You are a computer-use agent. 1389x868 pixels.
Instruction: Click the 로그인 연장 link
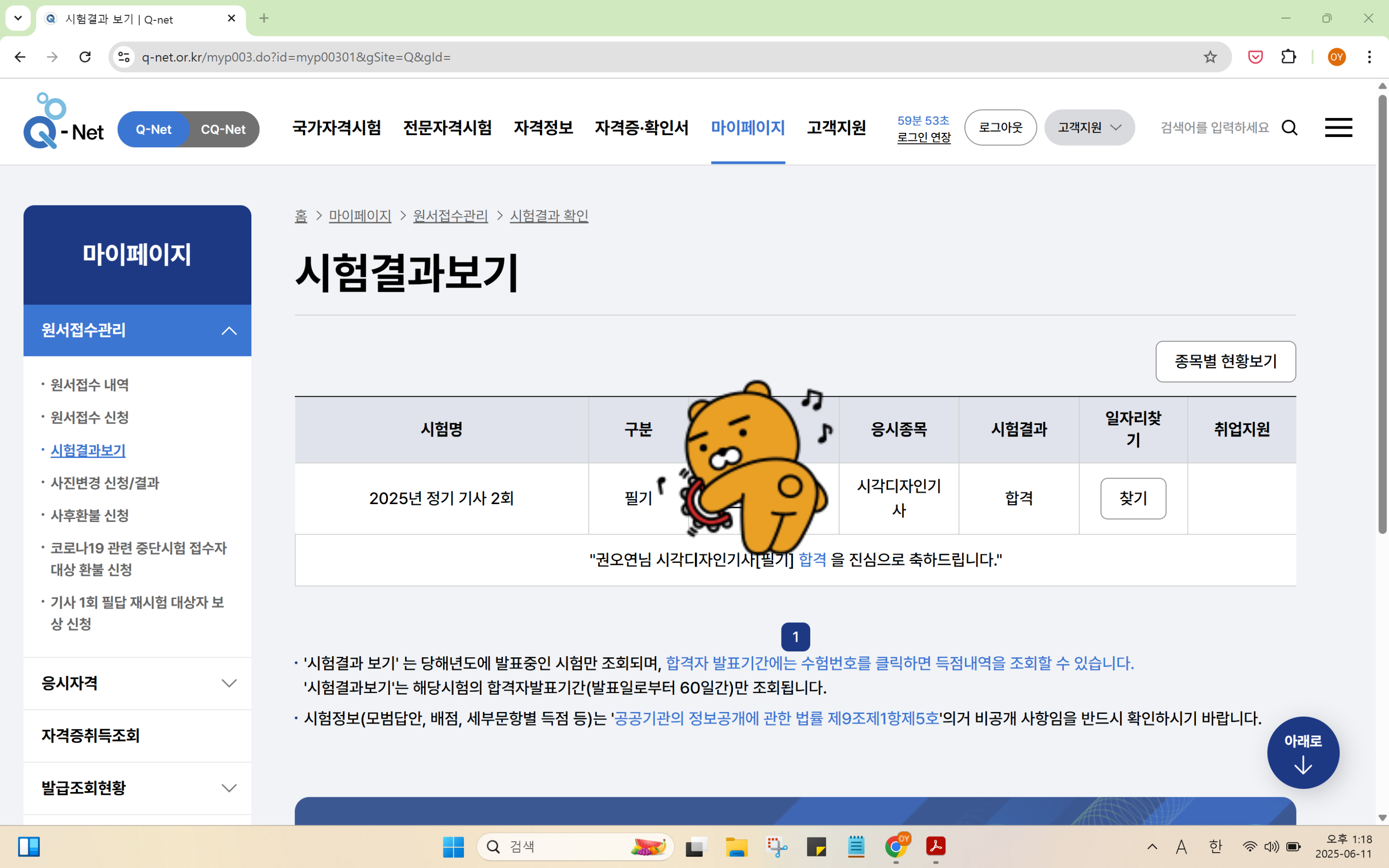(x=924, y=138)
